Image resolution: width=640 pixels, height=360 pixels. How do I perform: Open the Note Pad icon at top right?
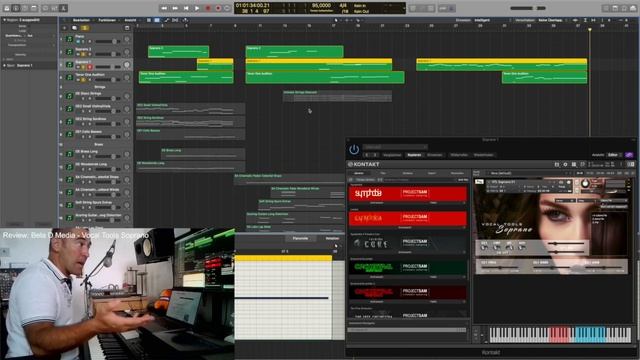(x=615, y=8)
